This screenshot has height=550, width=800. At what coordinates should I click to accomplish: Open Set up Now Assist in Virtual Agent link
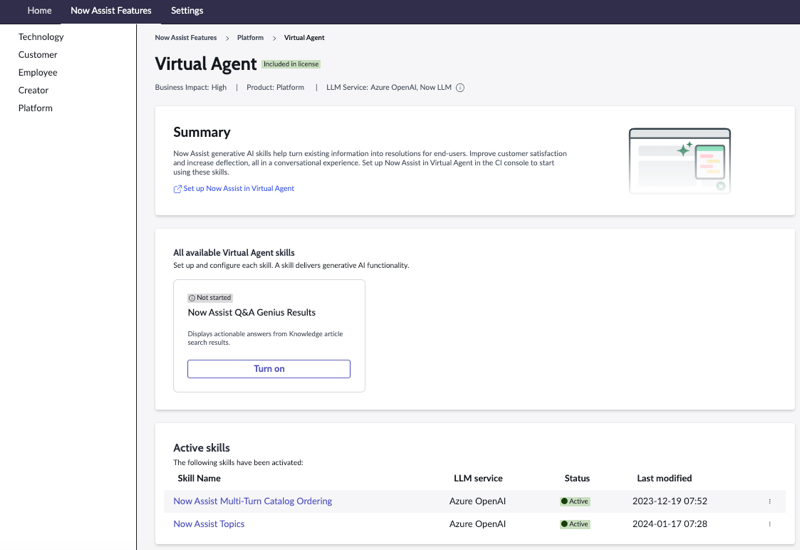(x=239, y=188)
